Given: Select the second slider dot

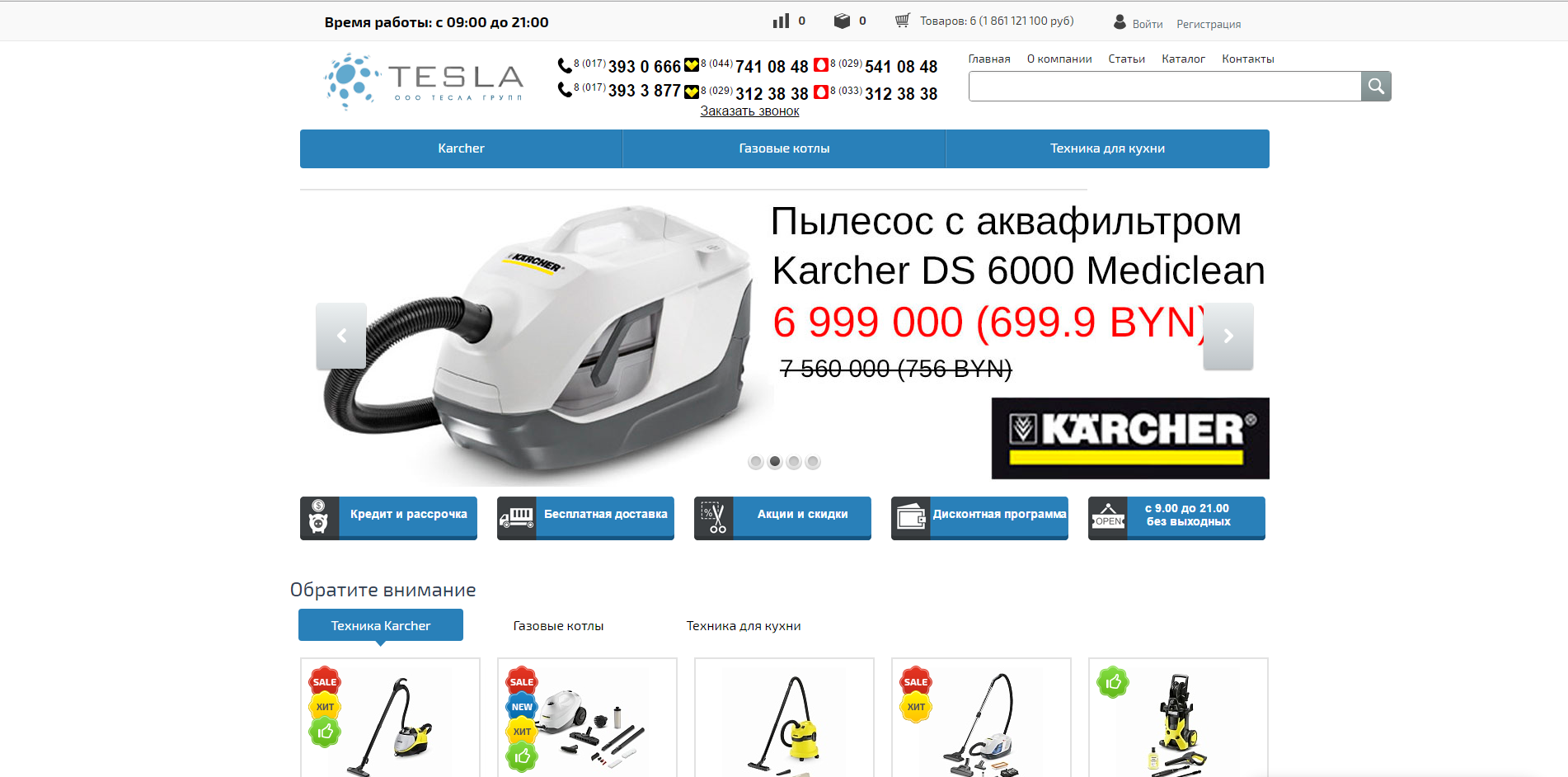Looking at the screenshot, I should coord(775,462).
